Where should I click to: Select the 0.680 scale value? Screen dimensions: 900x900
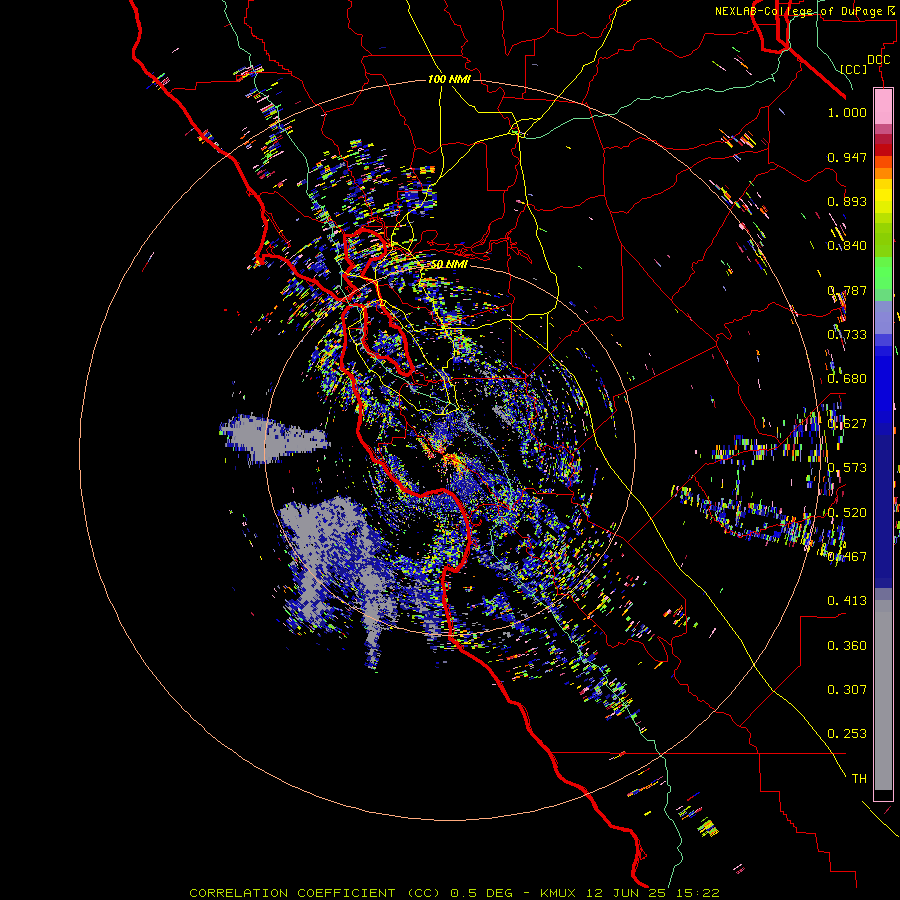847,379
